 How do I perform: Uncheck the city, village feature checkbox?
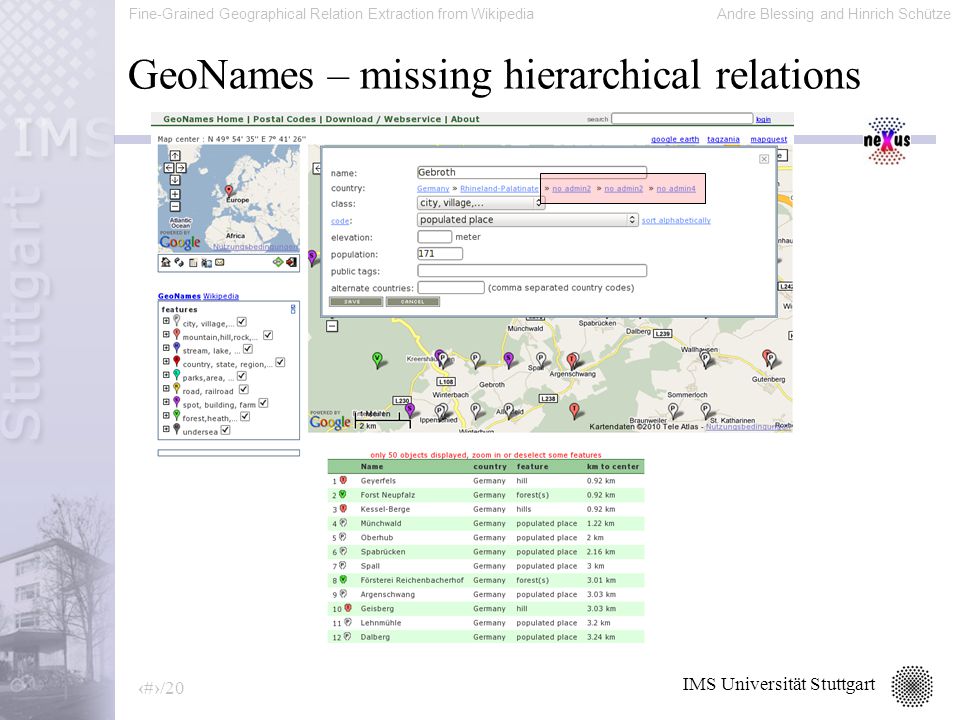click(x=242, y=322)
